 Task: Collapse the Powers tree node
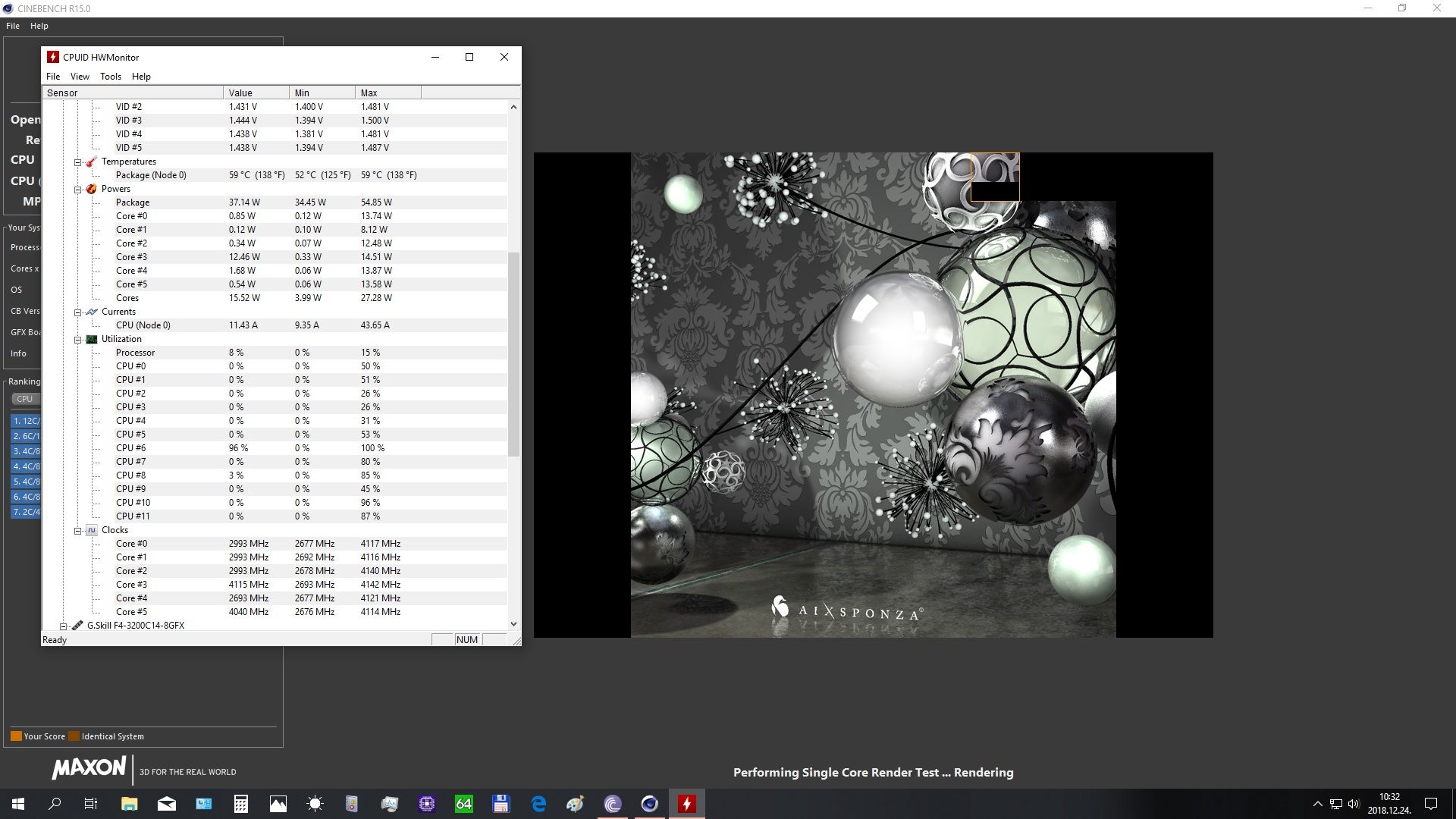tap(77, 190)
